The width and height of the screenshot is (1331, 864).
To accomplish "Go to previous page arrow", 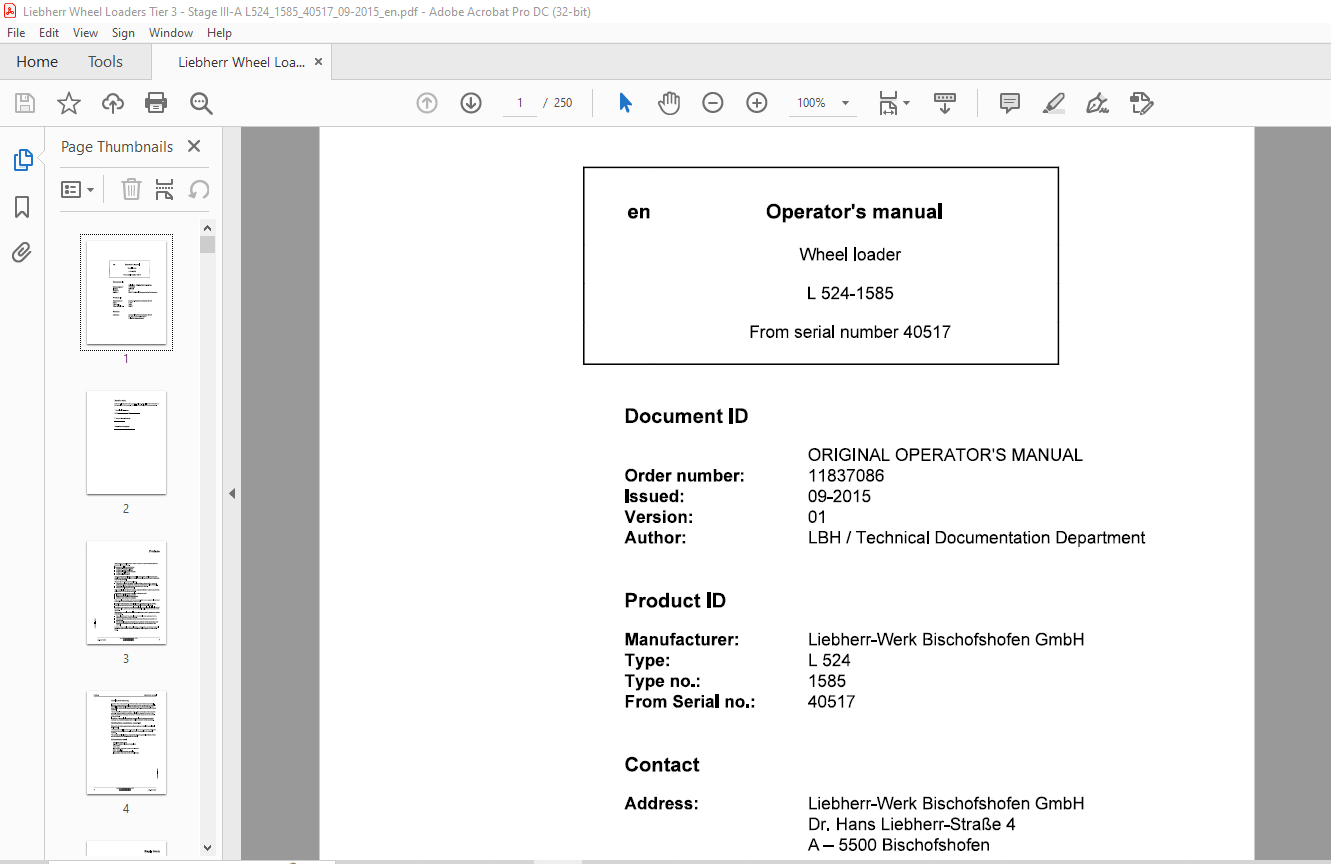I will [x=427, y=103].
